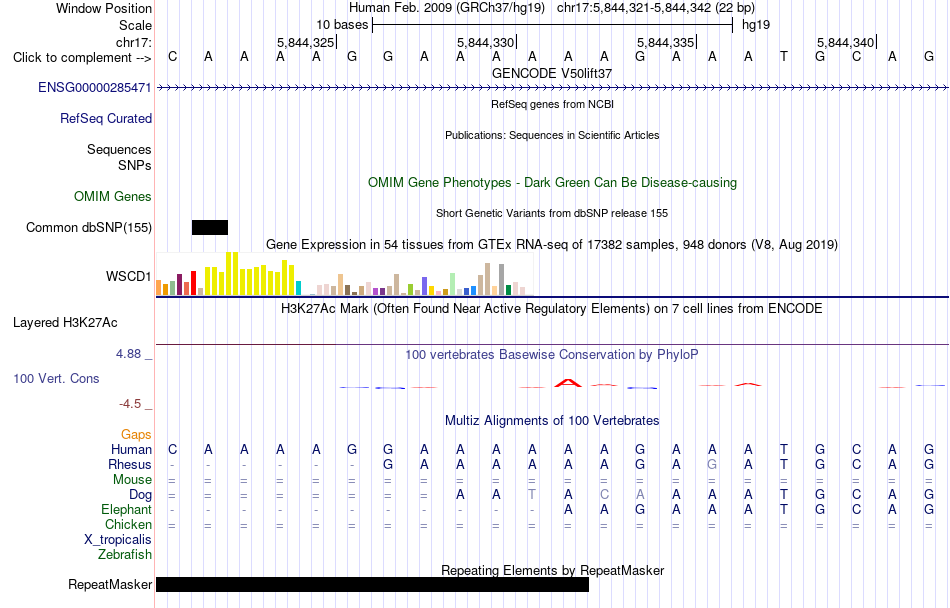The height and width of the screenshot is (608, 950).
Task: Click the 5,844,330 position marker
Action: (486, 42)
